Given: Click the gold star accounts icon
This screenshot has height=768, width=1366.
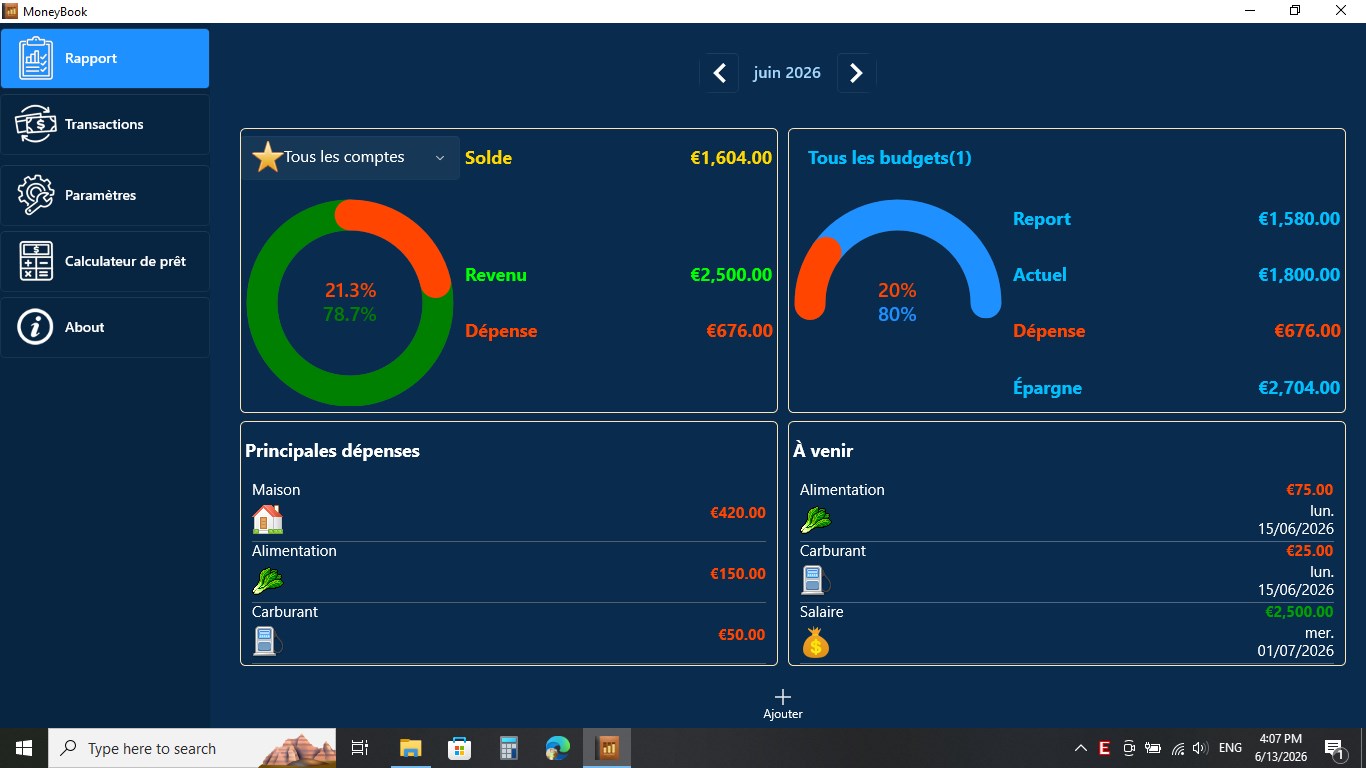Looking at the screenshot, I should [267, 157].
